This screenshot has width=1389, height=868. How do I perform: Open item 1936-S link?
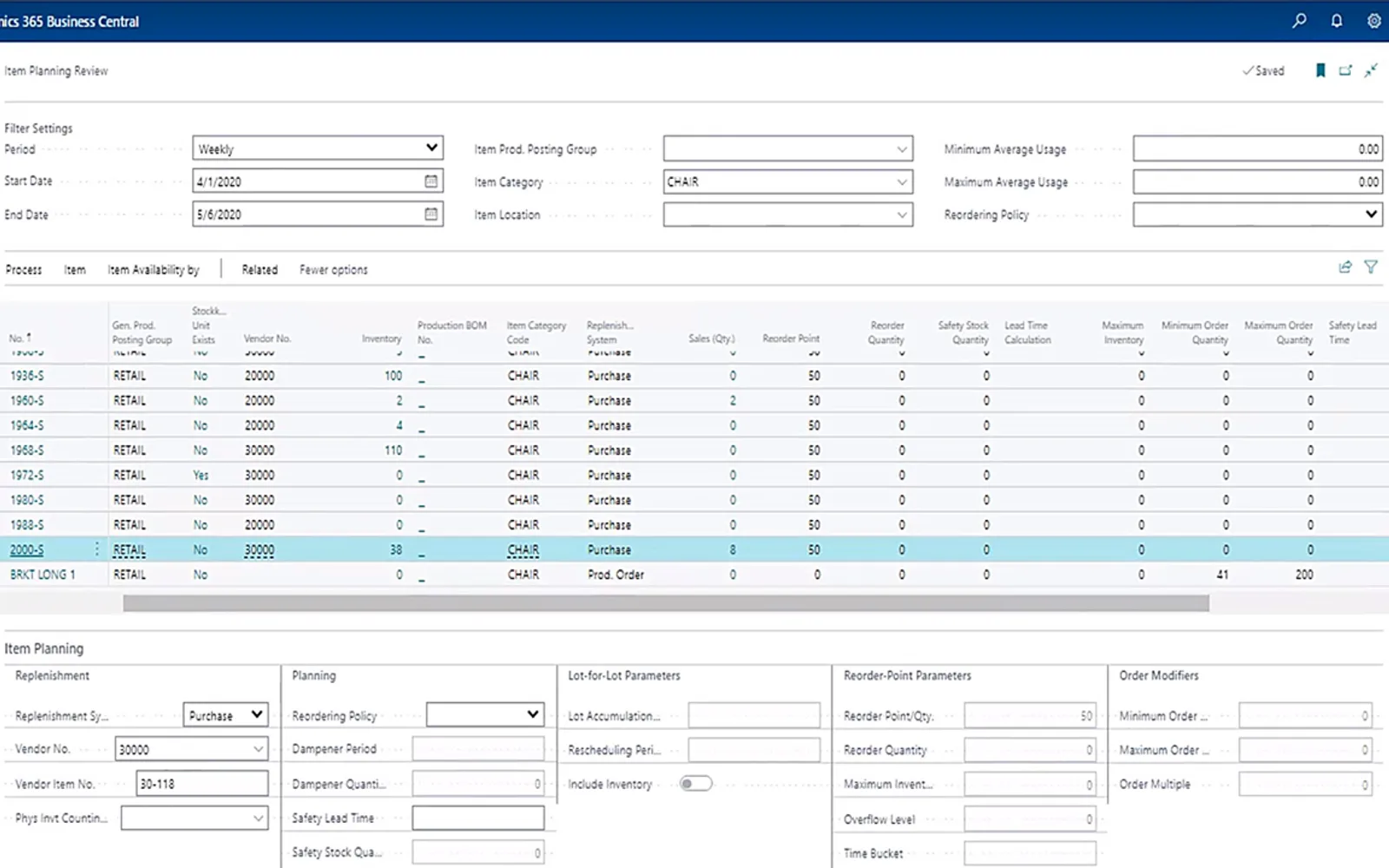[27, 376]
